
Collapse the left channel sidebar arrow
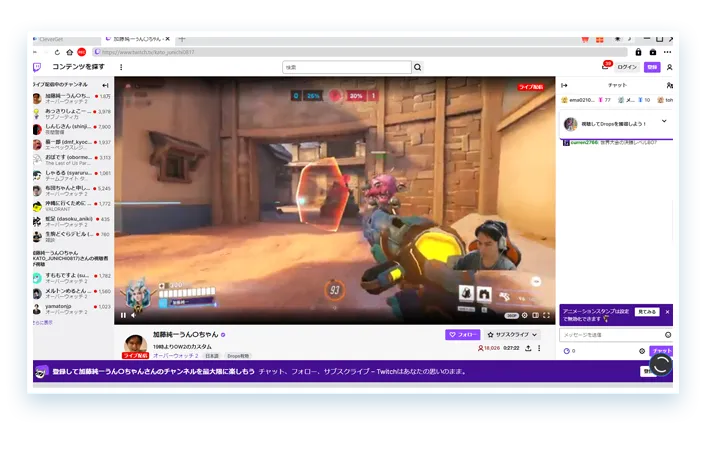[105, 85]
